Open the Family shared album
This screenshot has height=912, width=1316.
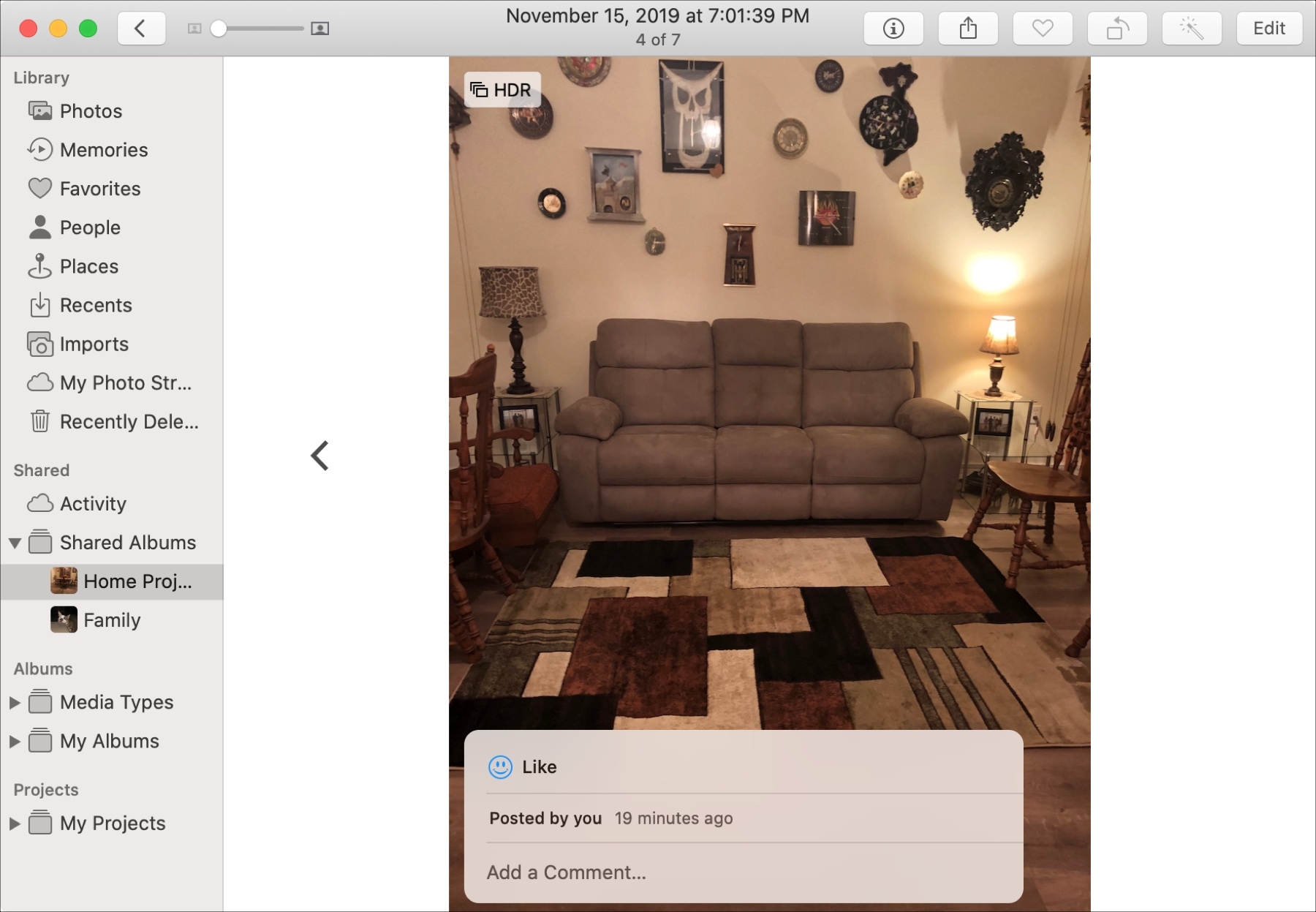(112, 620)
